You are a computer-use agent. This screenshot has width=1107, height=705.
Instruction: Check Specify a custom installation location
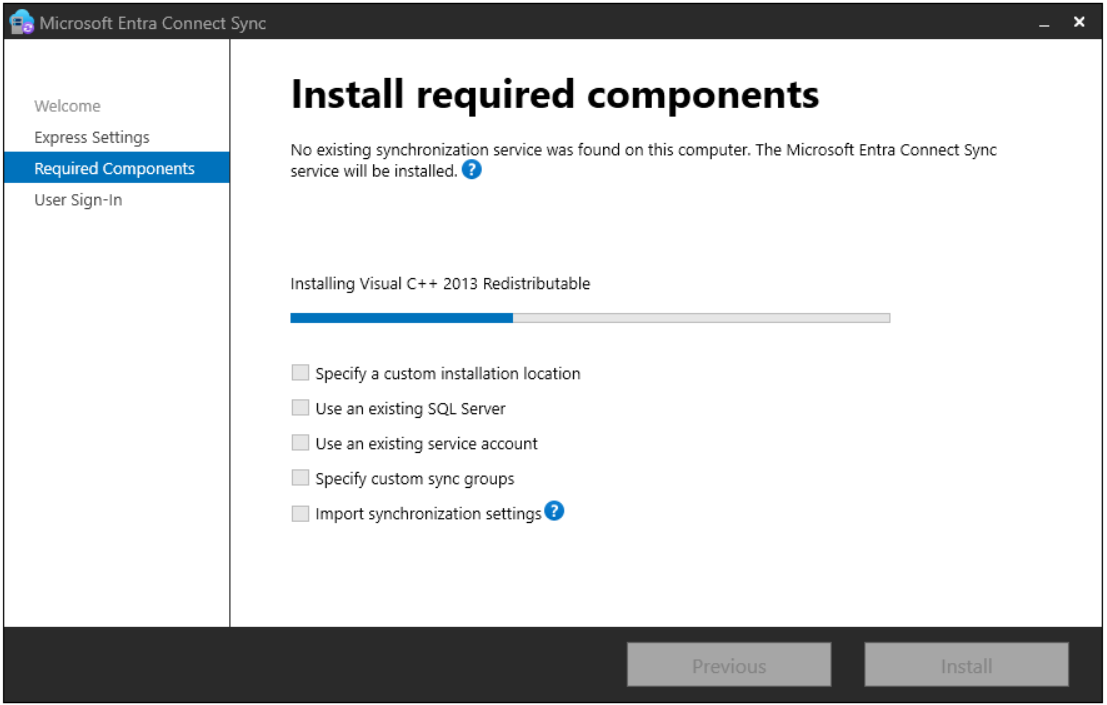click(300, 373)
